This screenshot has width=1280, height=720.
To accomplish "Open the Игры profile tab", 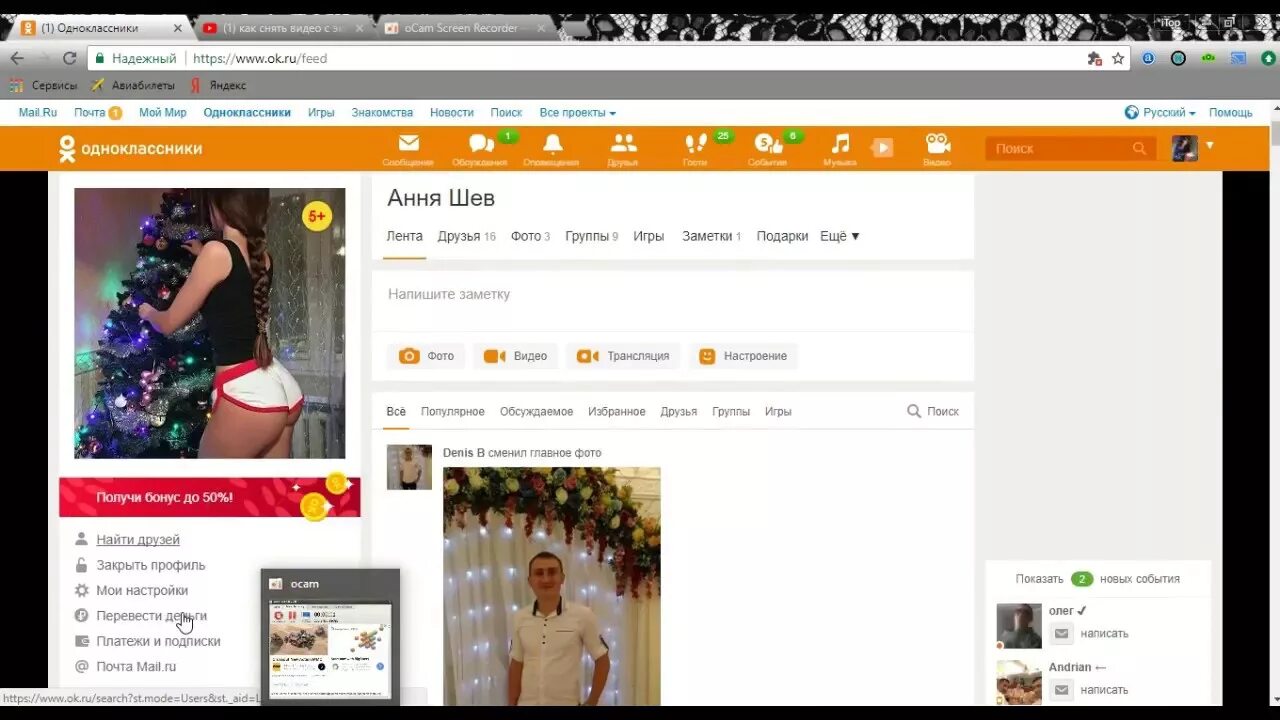I will click(648, 236).
